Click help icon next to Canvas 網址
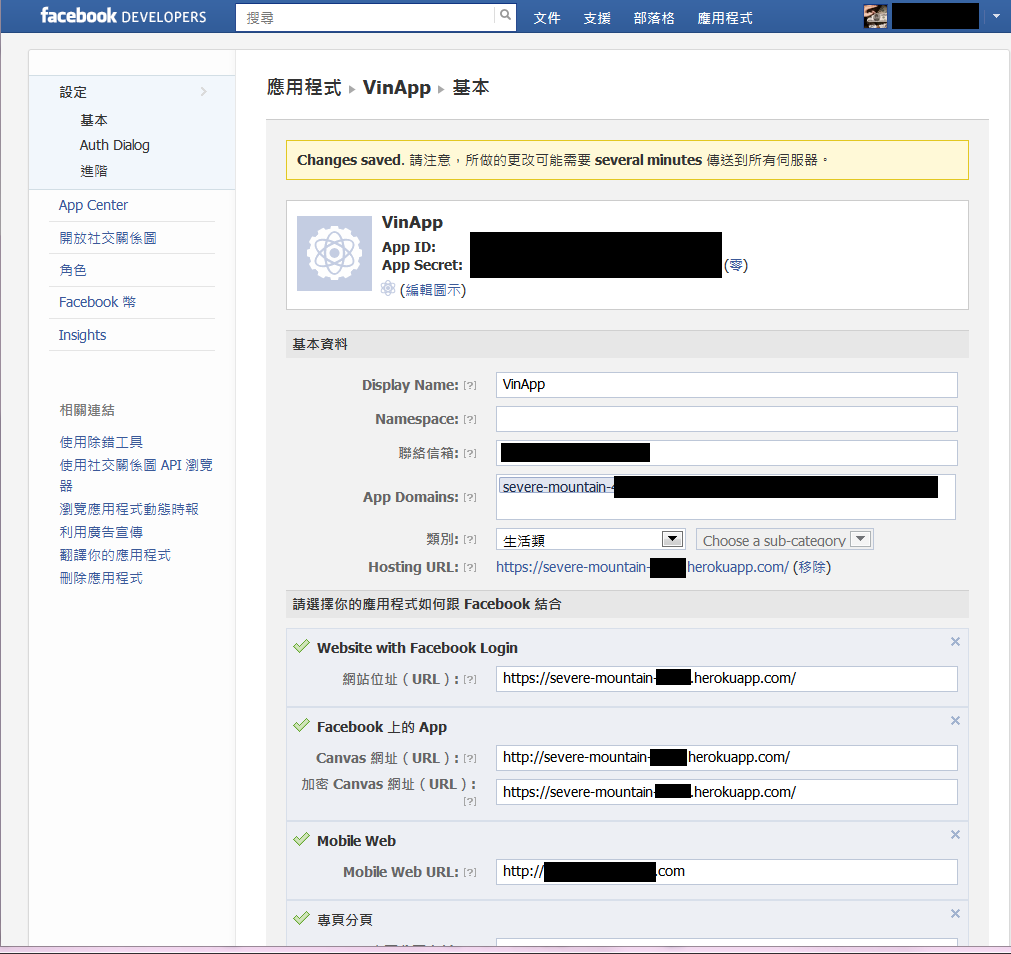This screenshot has height=954, width=1011. tap(470, 759)
